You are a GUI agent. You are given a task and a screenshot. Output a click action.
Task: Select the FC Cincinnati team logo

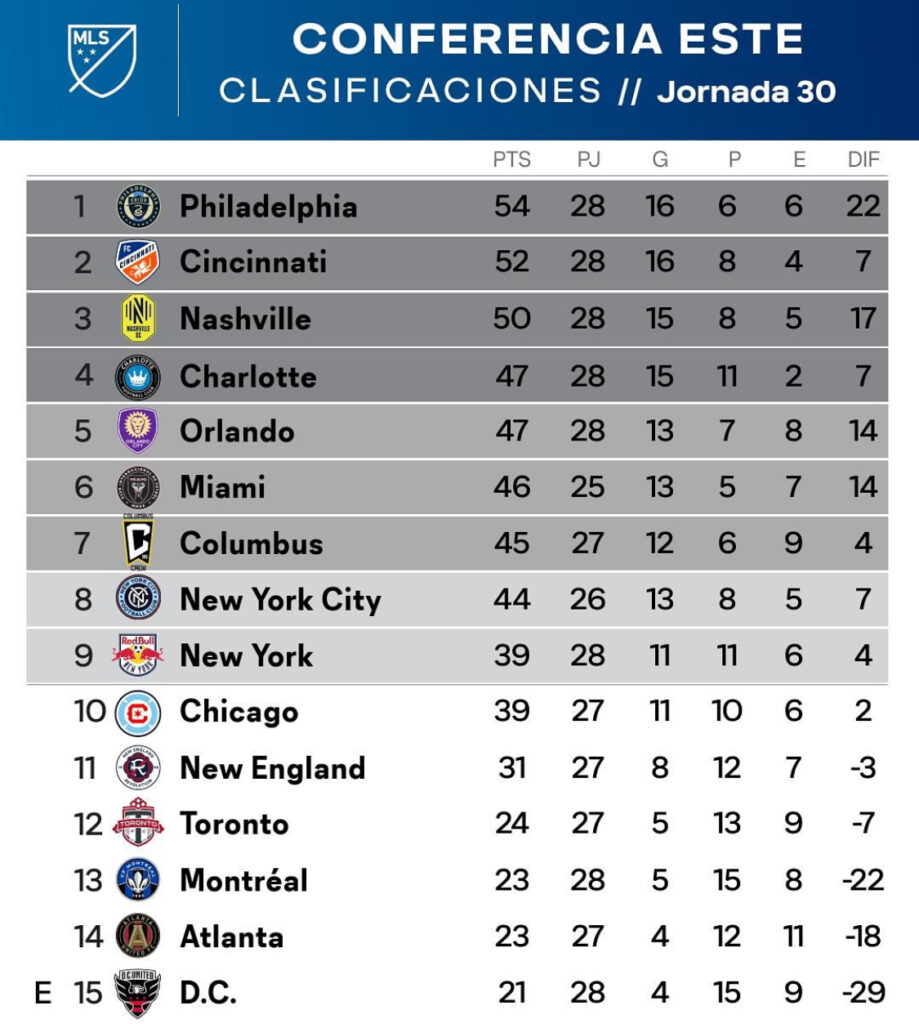coord(138,263)
